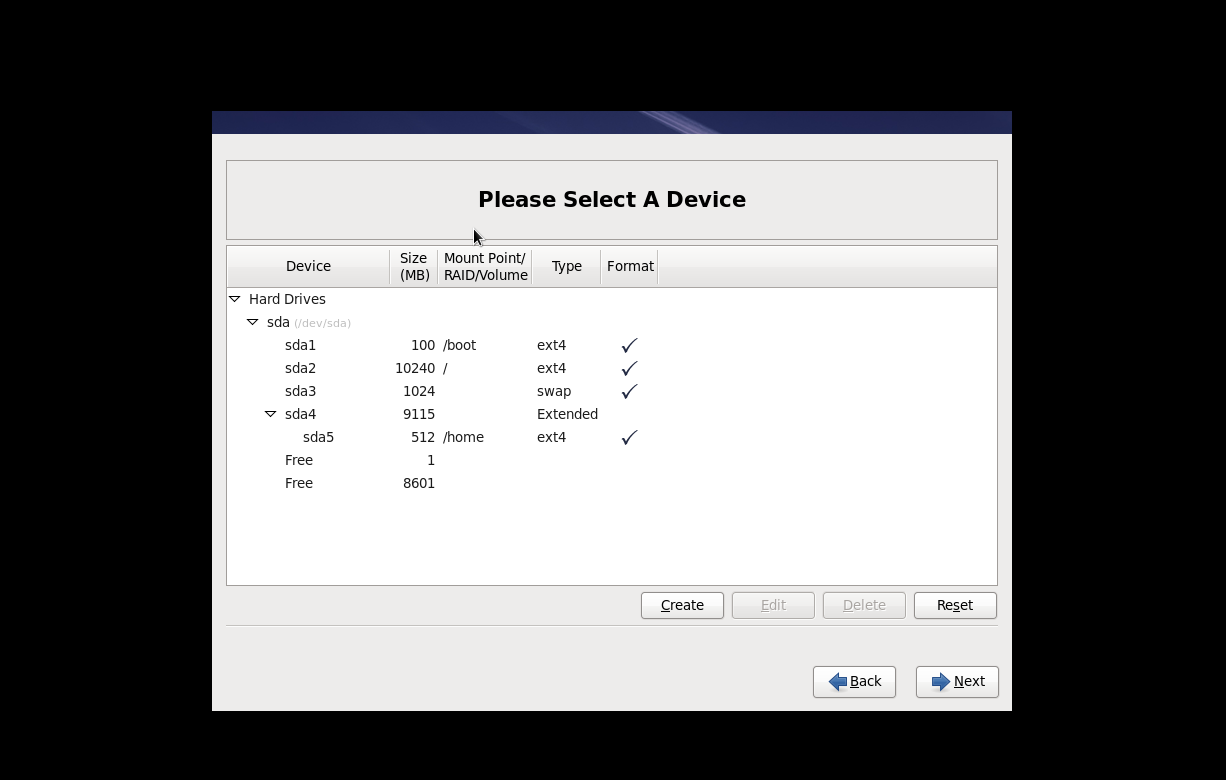Screen dimensions: 1226x780
Task: Select the 8601 MB Free space row
Action: 612,483
